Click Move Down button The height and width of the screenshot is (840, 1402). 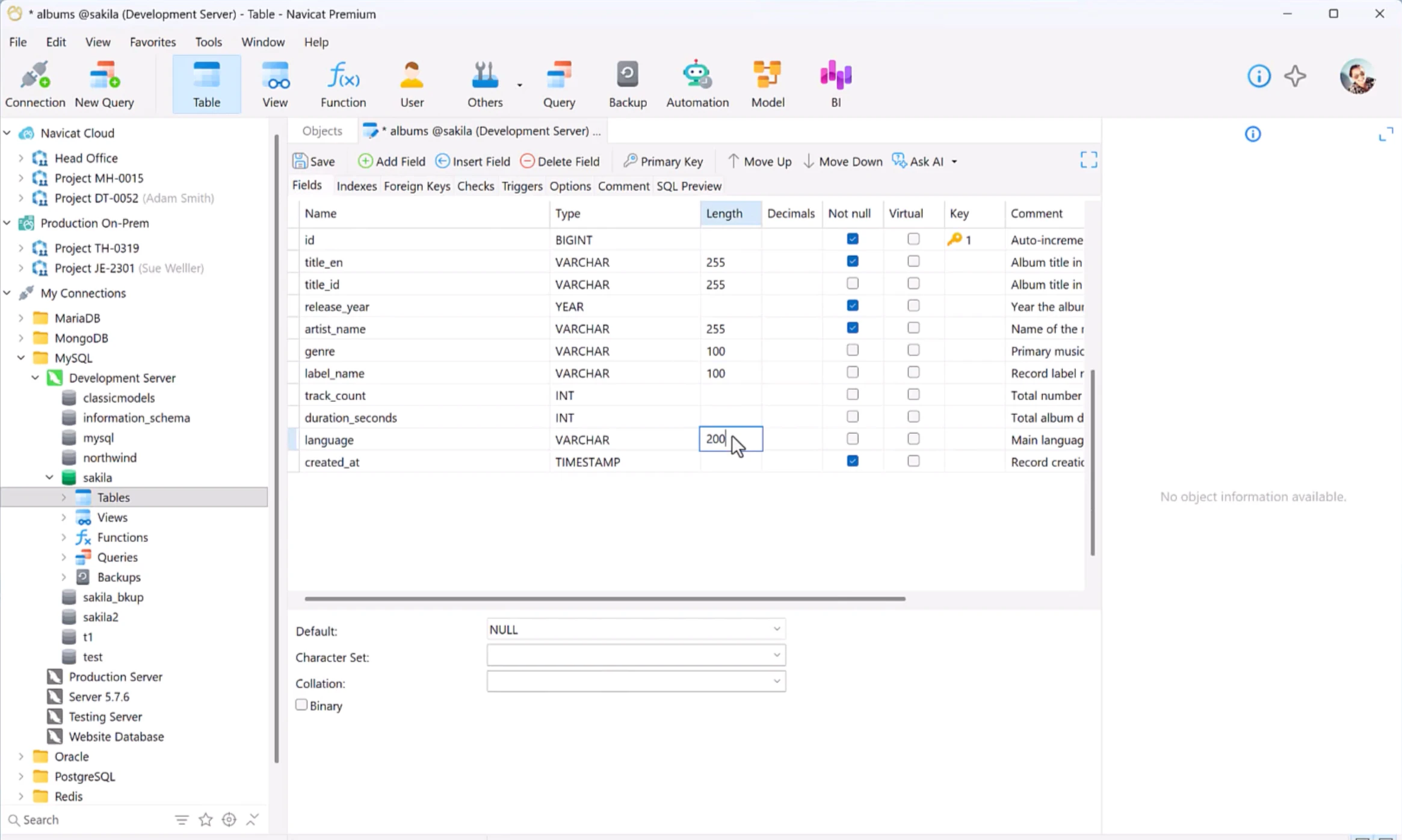coord(842,161)
